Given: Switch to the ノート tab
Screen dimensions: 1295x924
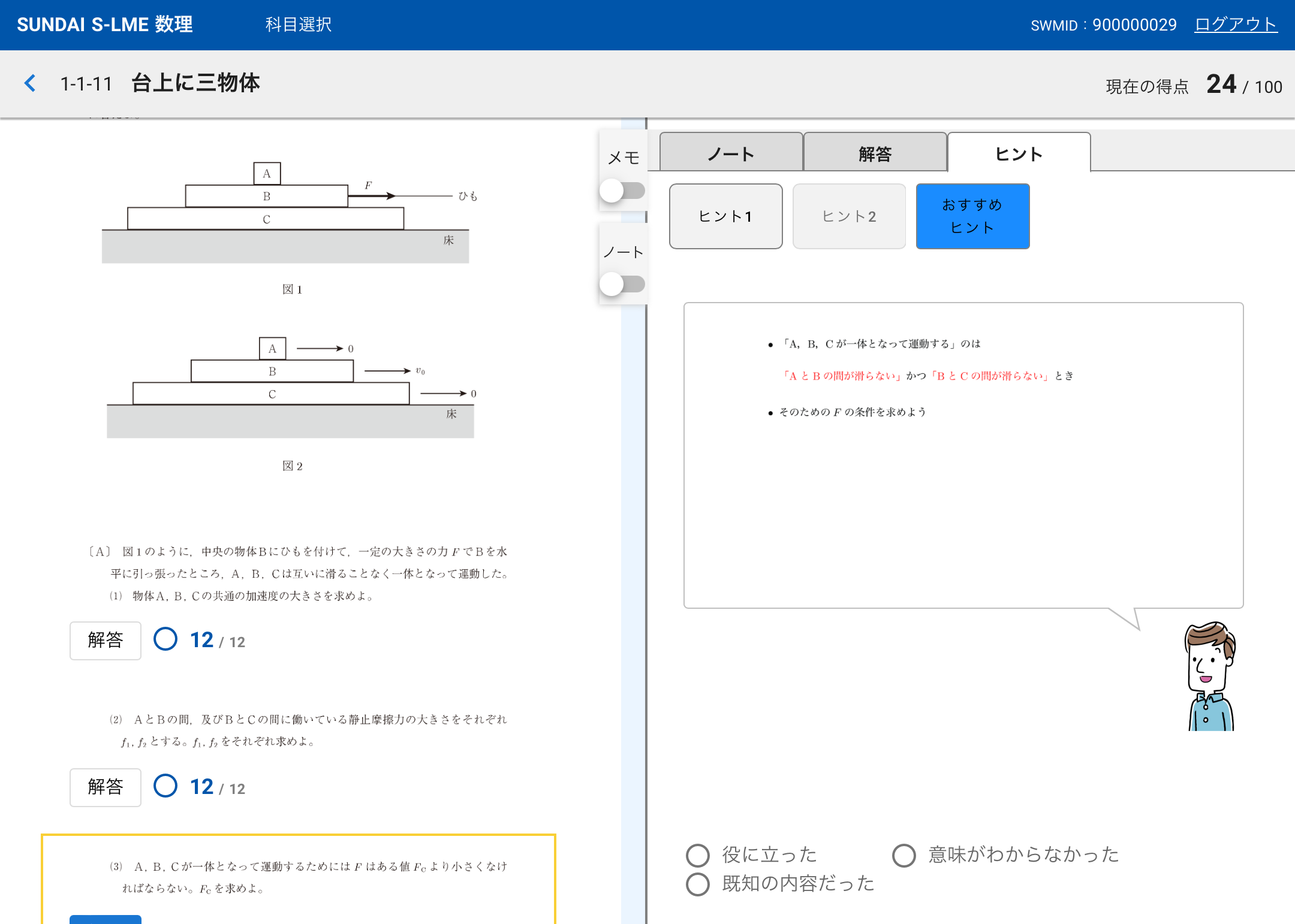Looking at the screenshot, I should point(730,153).
